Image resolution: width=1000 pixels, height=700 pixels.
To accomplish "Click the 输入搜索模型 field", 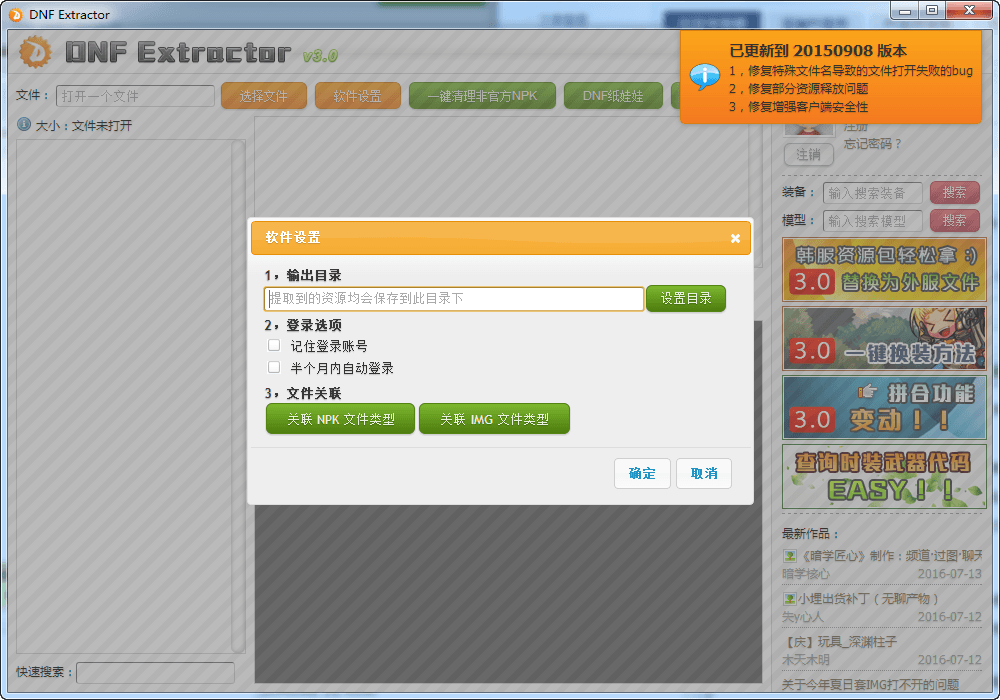I will click(x=873, y=221).
